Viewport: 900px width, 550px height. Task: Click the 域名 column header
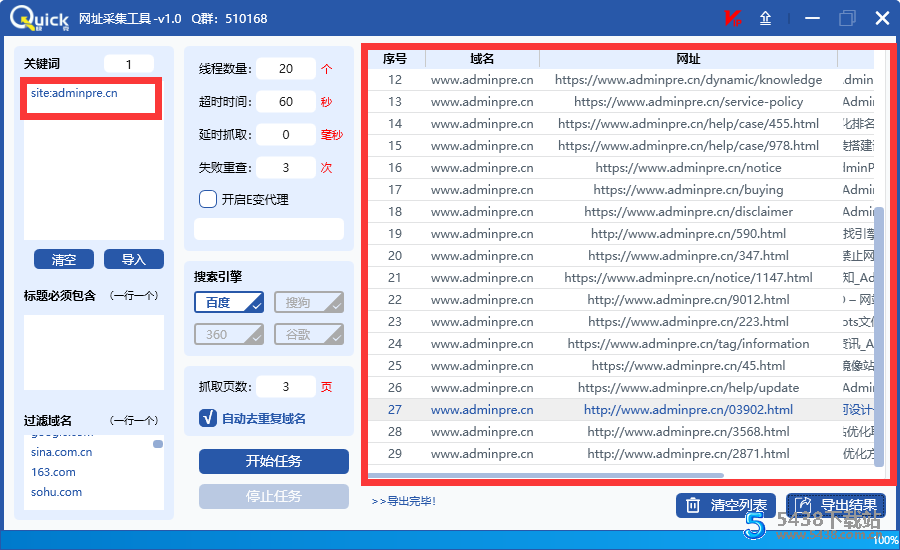pyautogui.click(x=482, y=59)
